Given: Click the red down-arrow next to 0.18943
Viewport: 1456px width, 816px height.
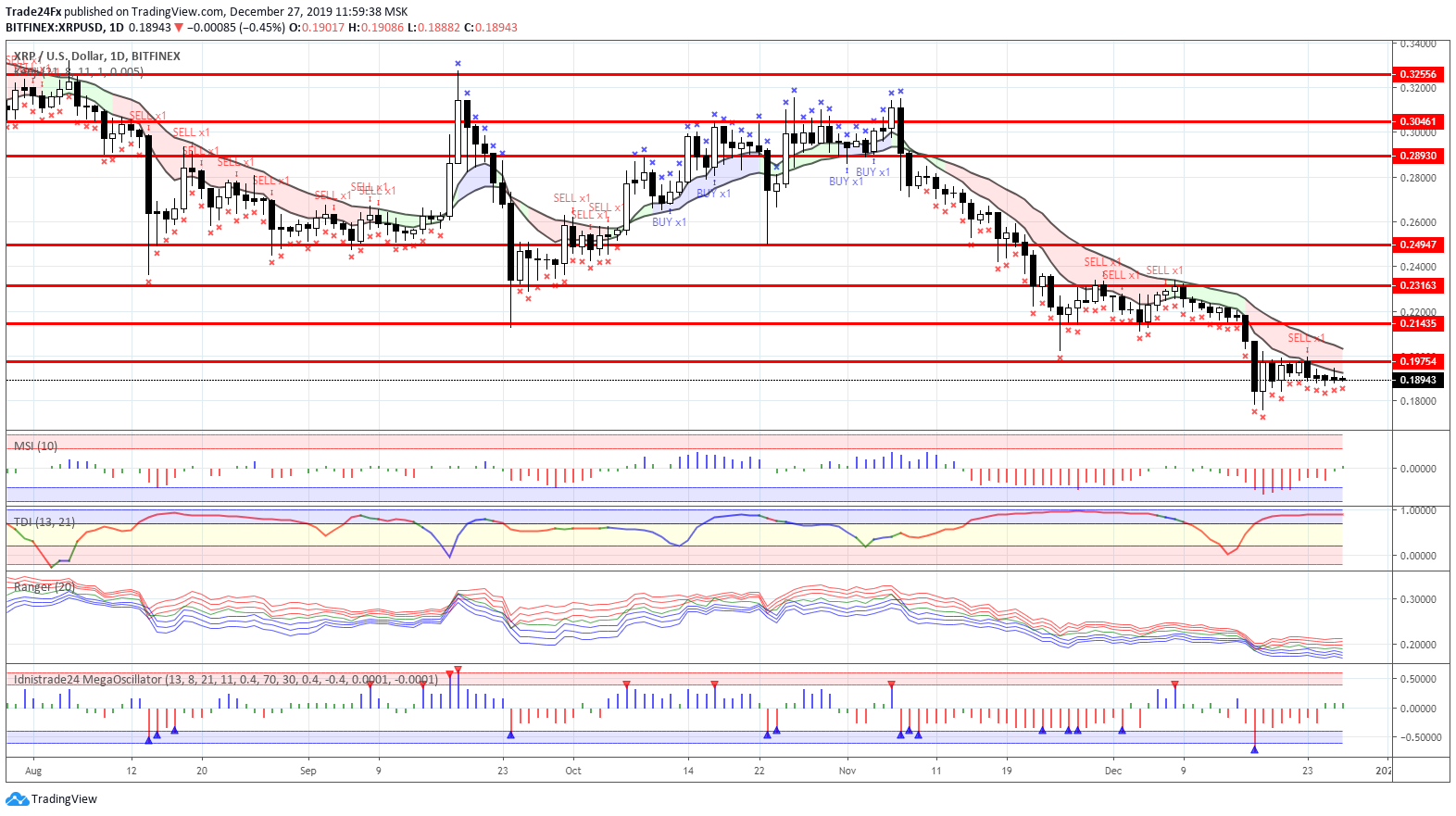Looking at the screenshot, I should coord(179,28).
